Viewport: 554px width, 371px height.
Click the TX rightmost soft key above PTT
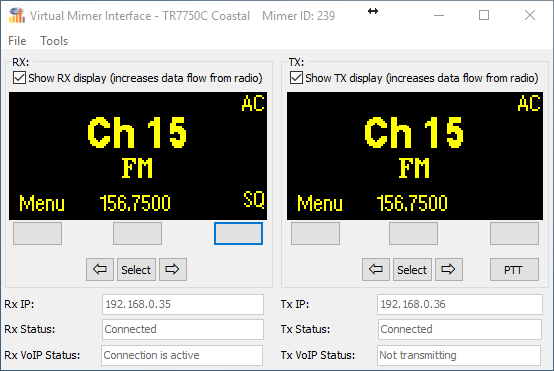click(x=514, y=233)
